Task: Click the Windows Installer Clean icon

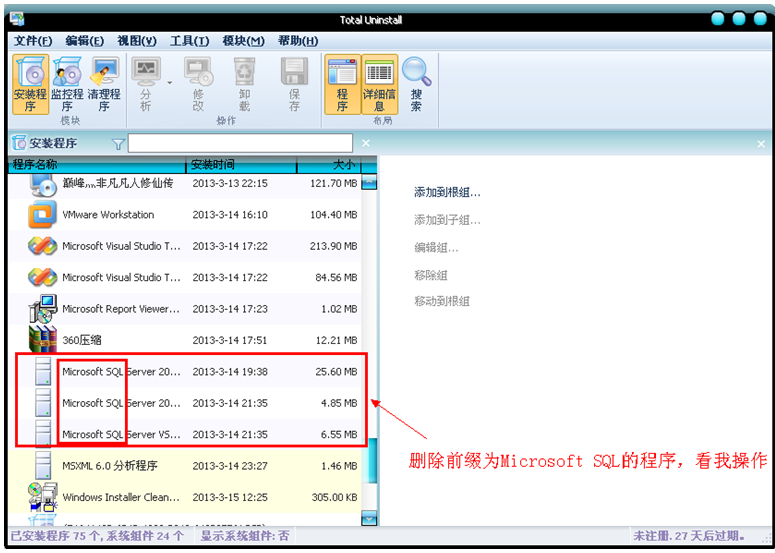Action: (x=43, y=497)
